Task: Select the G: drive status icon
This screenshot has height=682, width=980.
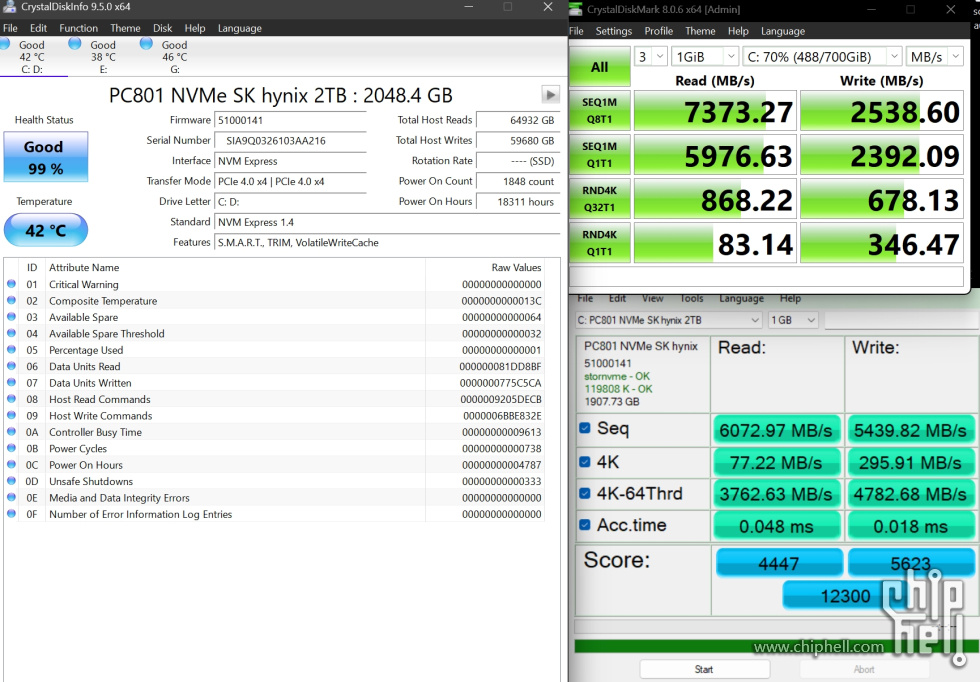Action: pos(146,44)
